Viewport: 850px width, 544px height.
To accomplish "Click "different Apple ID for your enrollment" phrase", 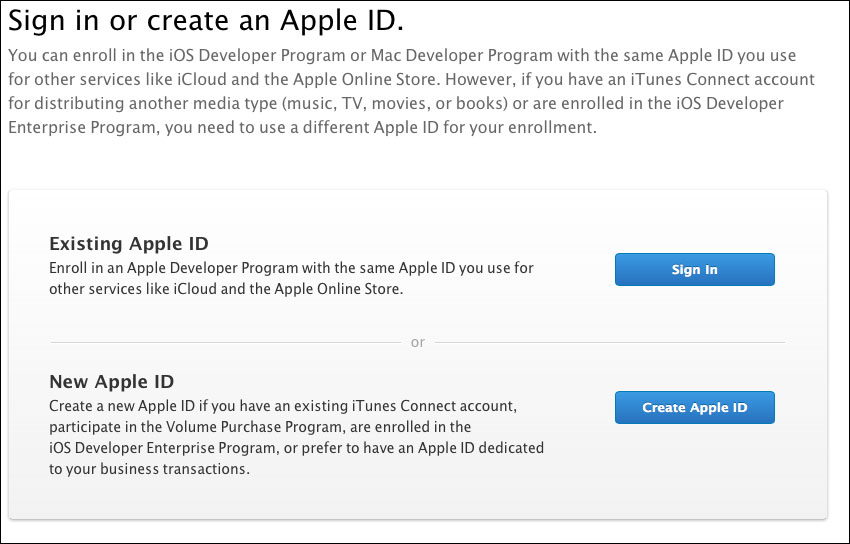I will pyautogui.click(x=449, y=128).
